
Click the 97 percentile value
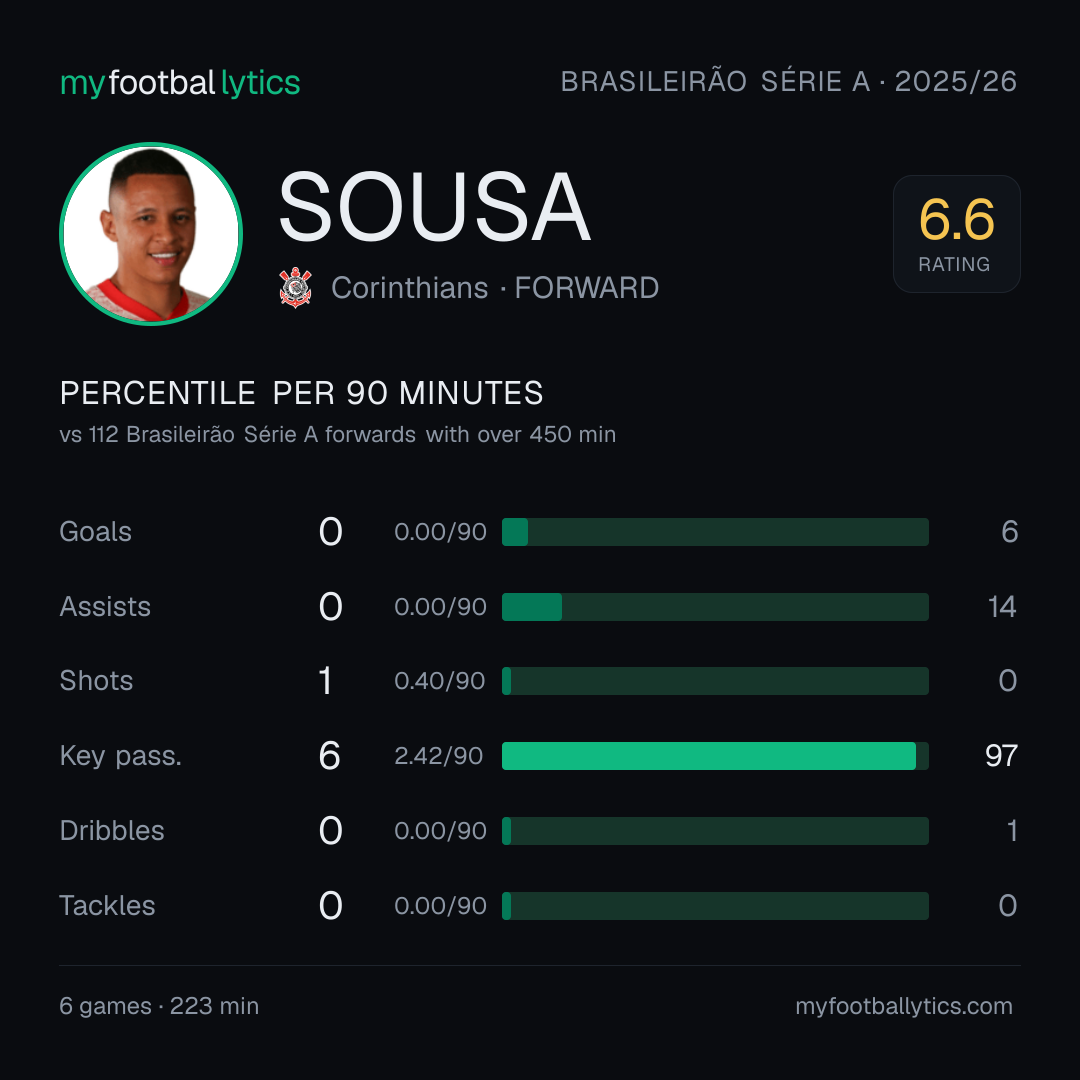(1001, 756)
